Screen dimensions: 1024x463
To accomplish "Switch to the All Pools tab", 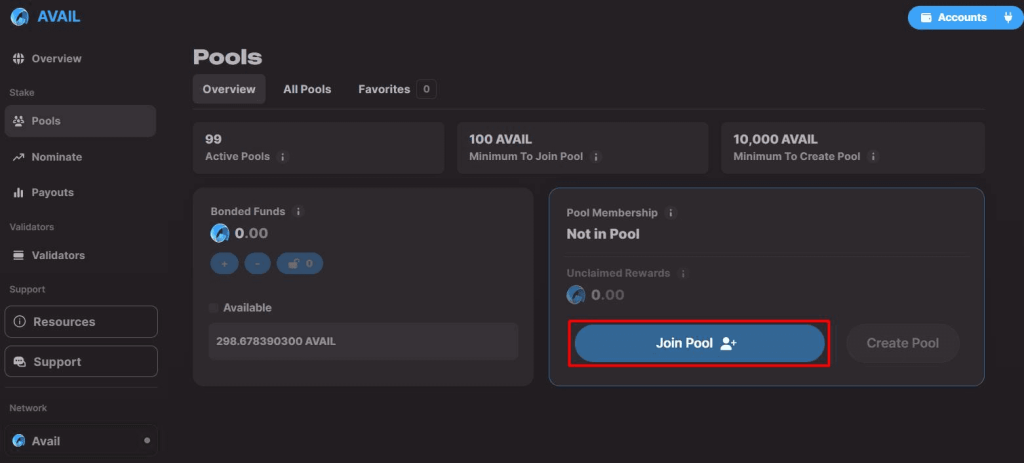I will pos(307,89).
